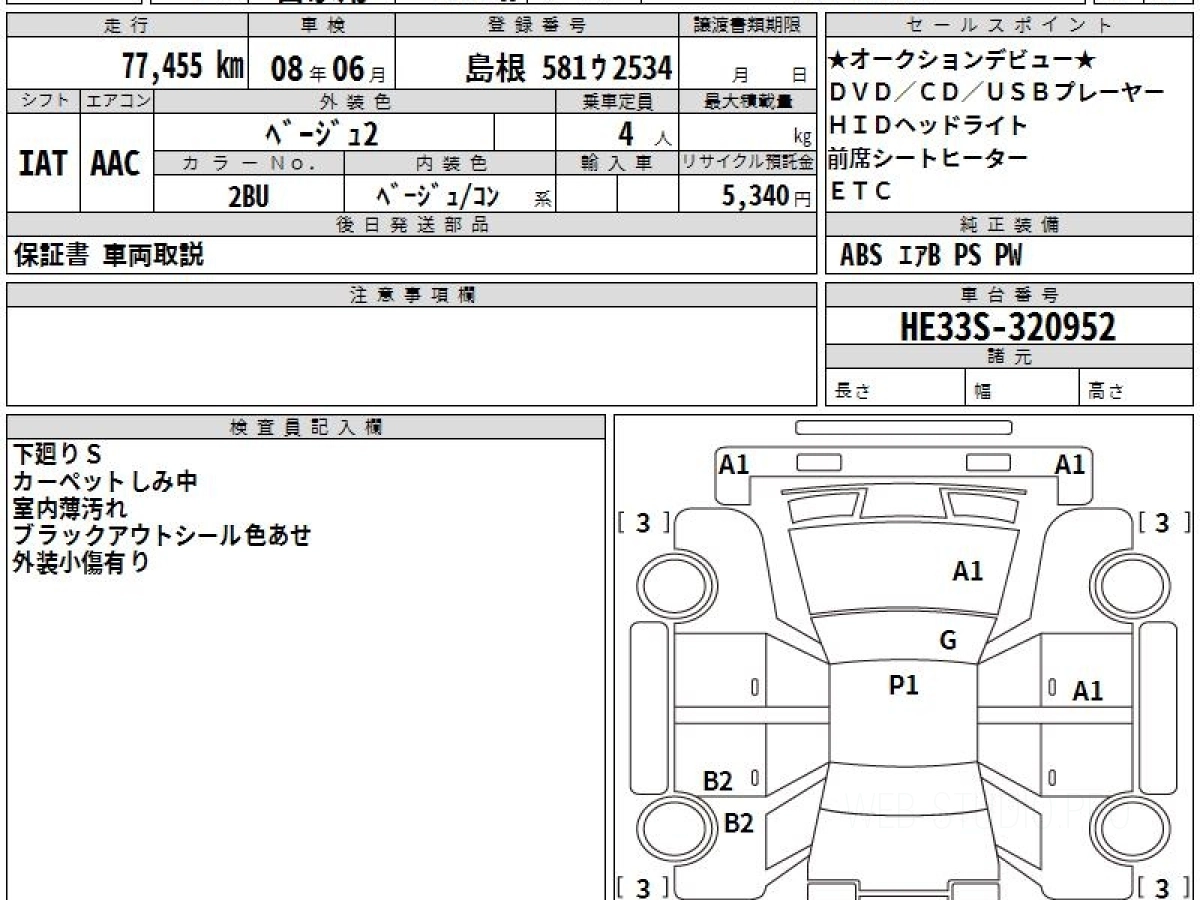This screenshot has width=1200, height=900.
Task: Select exterior color ベージュ2
Action: (324, 132)
